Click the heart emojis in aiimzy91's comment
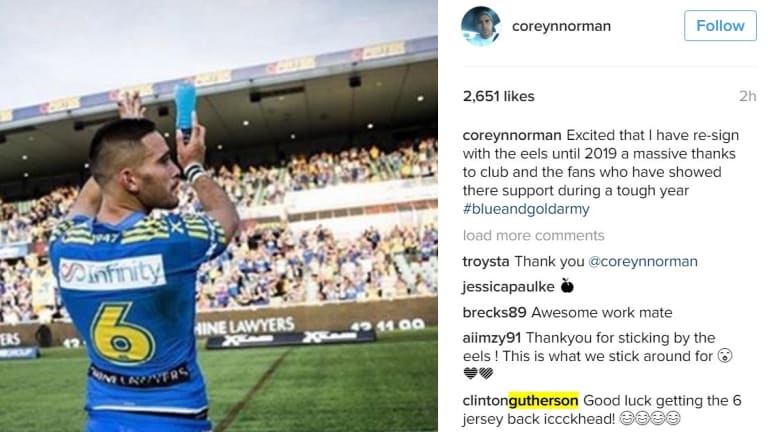The image size is (768, 432). tap(478, 374)
